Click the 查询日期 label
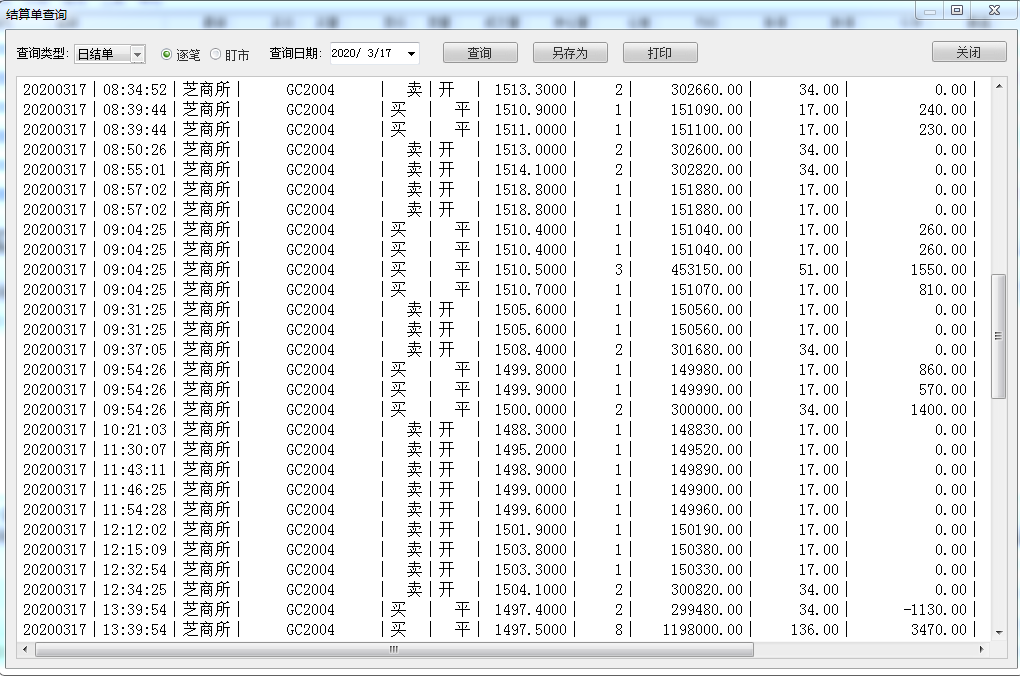The height and width of the screenshot is (678, 1020). coord(295,53)
